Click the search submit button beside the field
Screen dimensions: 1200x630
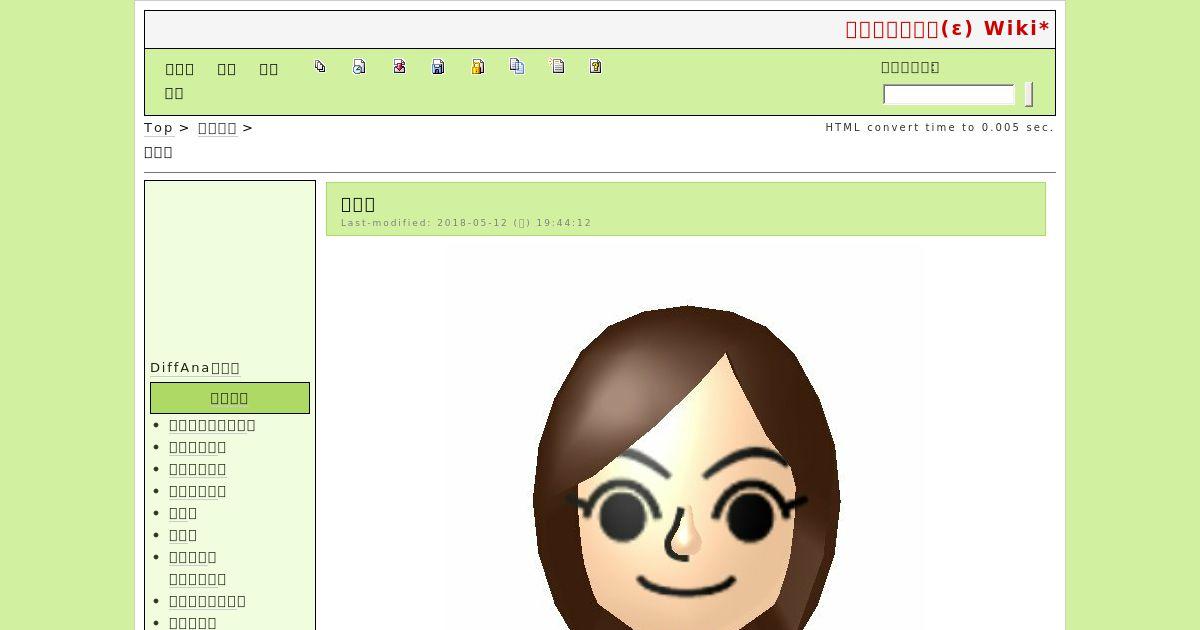click(x=1029, y=95)
